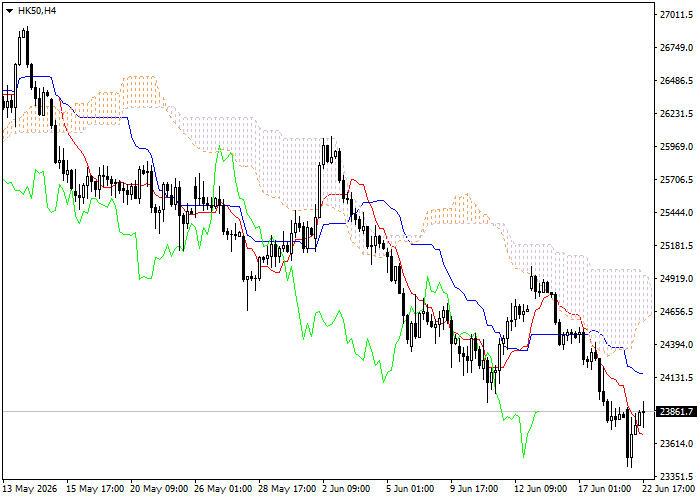Click the 28 May 17:00 time label
Screen dimensions: 700x500
(287, 489)
